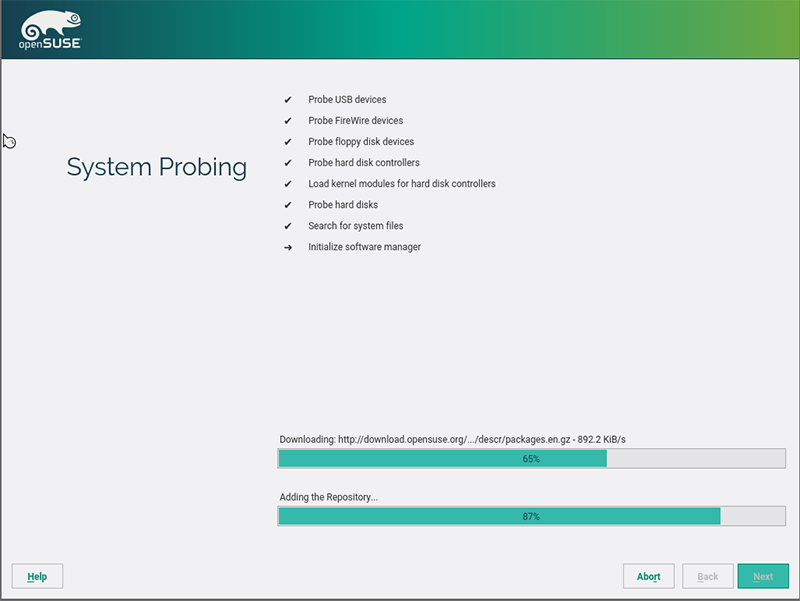Click the "Probe USB devices" step text

[347, 100]
